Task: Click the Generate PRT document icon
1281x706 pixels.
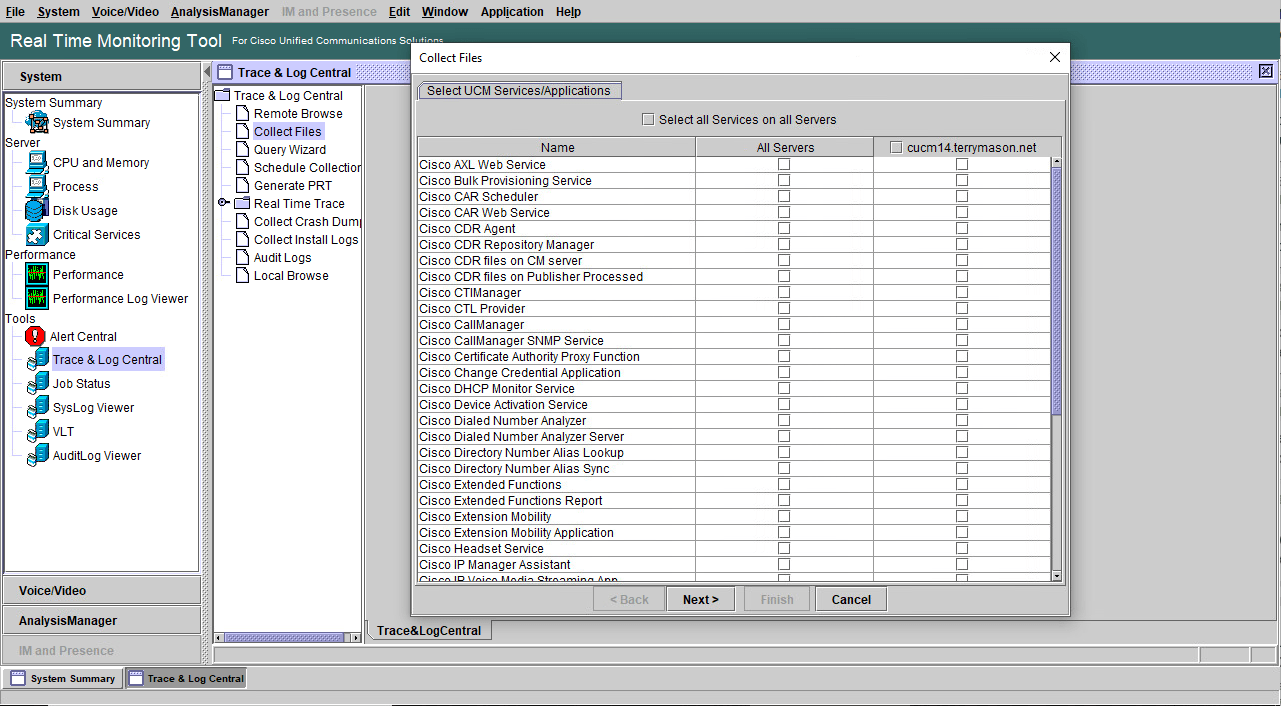Action: tap(242, 186)
